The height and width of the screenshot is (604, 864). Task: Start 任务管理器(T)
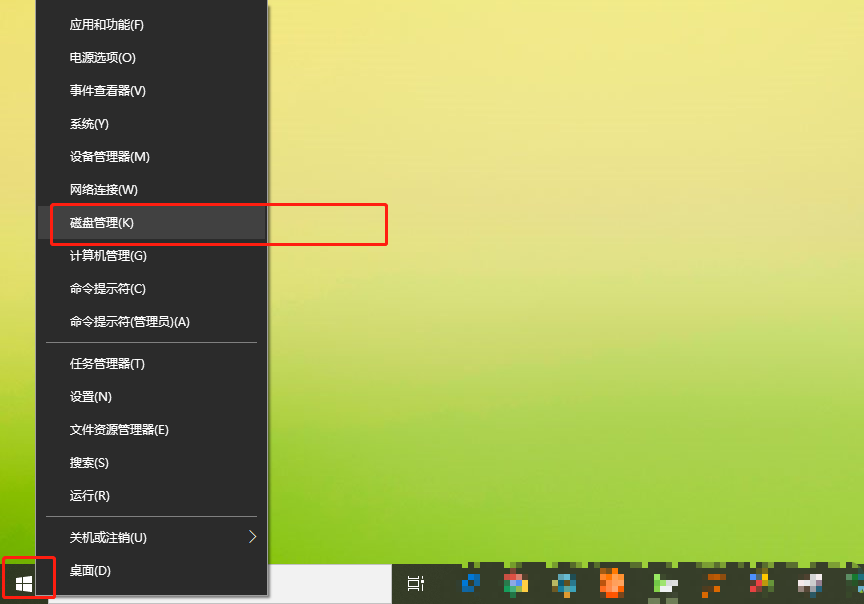(x=107, y=364)
